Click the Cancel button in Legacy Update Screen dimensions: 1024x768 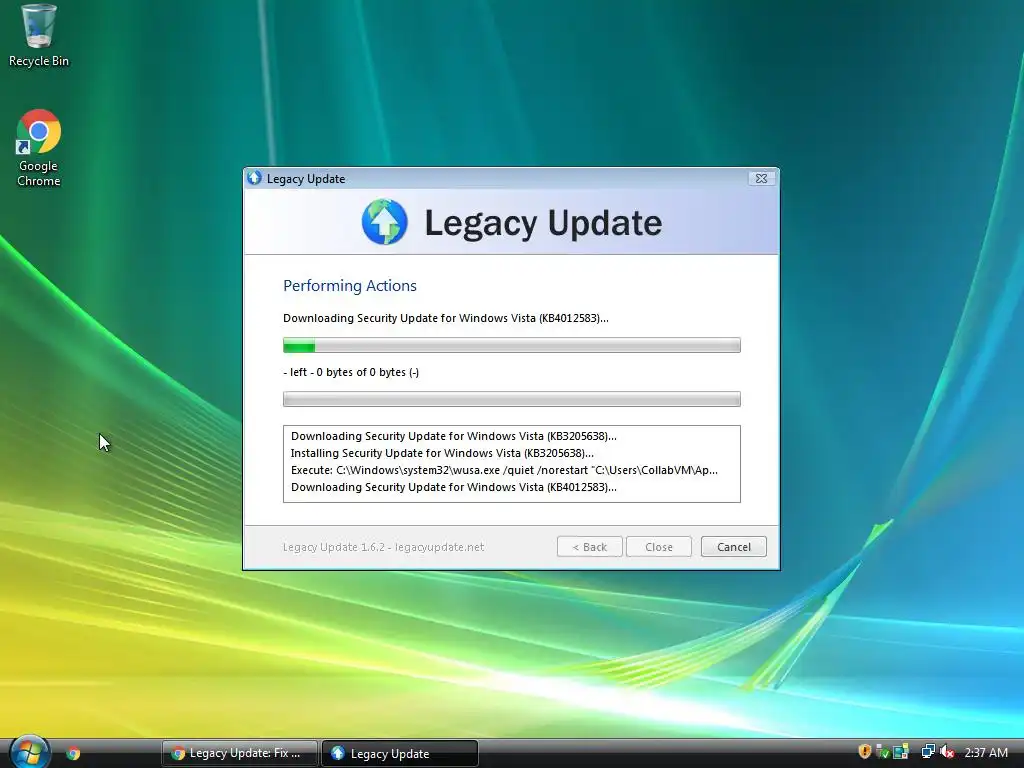tap(733, 547)
